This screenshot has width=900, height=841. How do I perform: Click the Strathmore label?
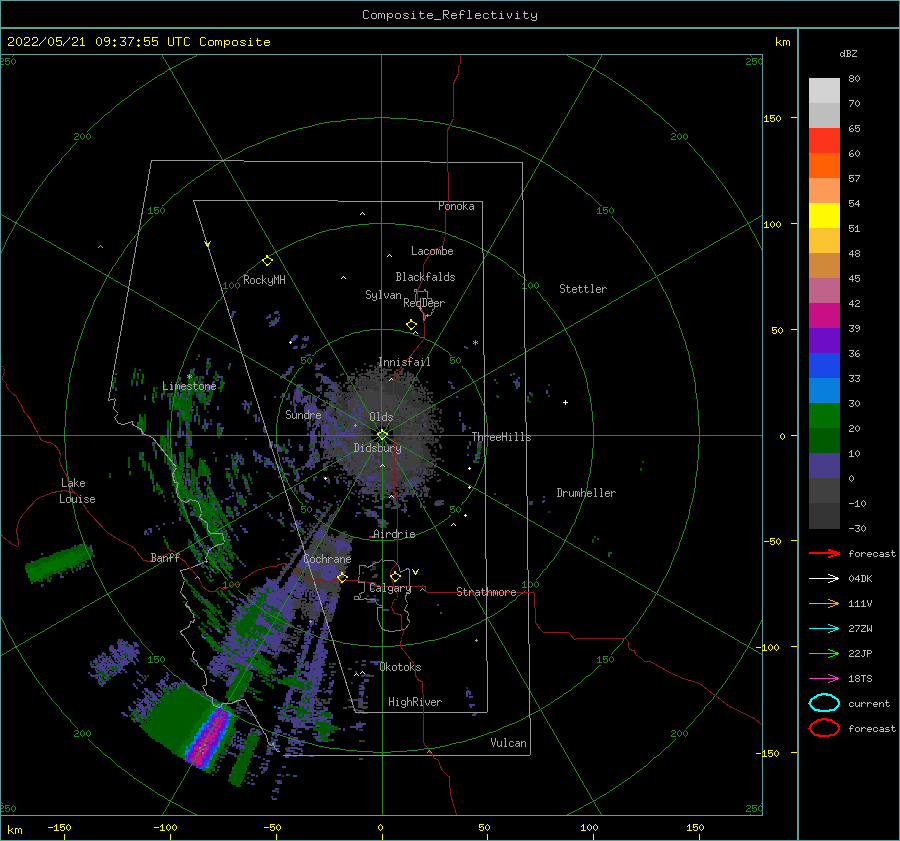click(x=486, y=592)
